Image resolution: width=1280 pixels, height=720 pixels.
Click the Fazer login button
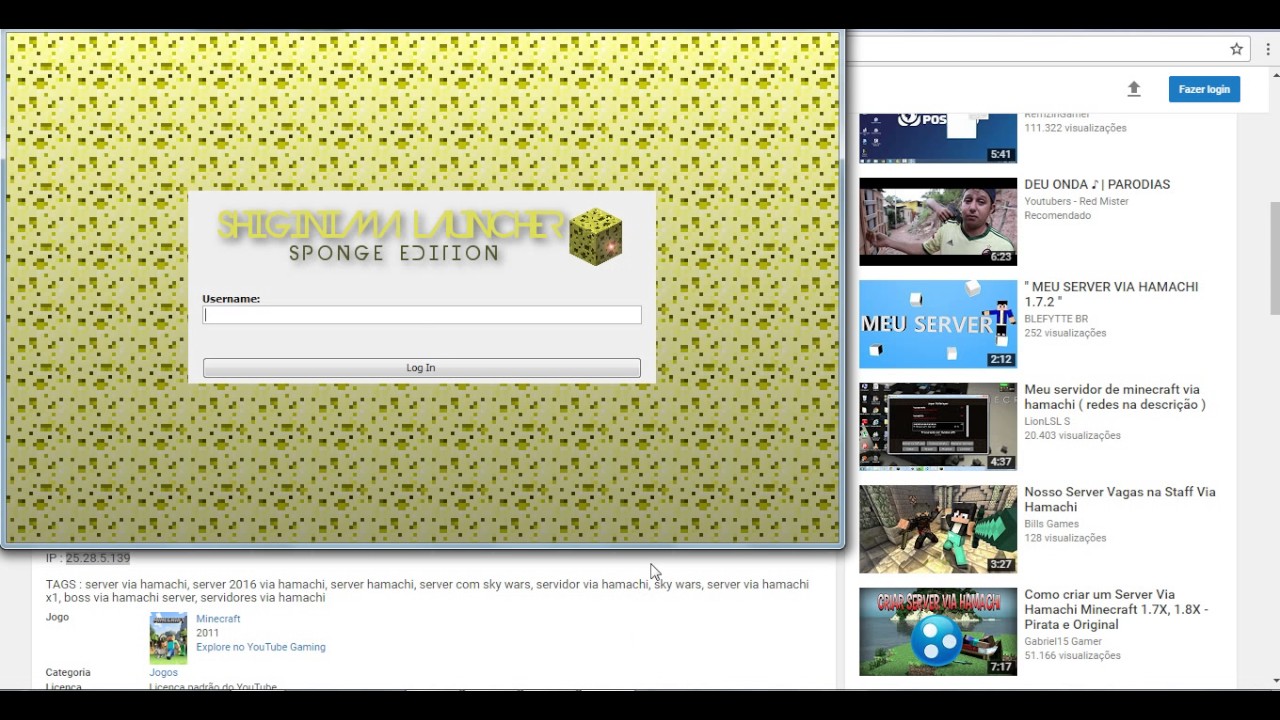(x=1204, y=89)
